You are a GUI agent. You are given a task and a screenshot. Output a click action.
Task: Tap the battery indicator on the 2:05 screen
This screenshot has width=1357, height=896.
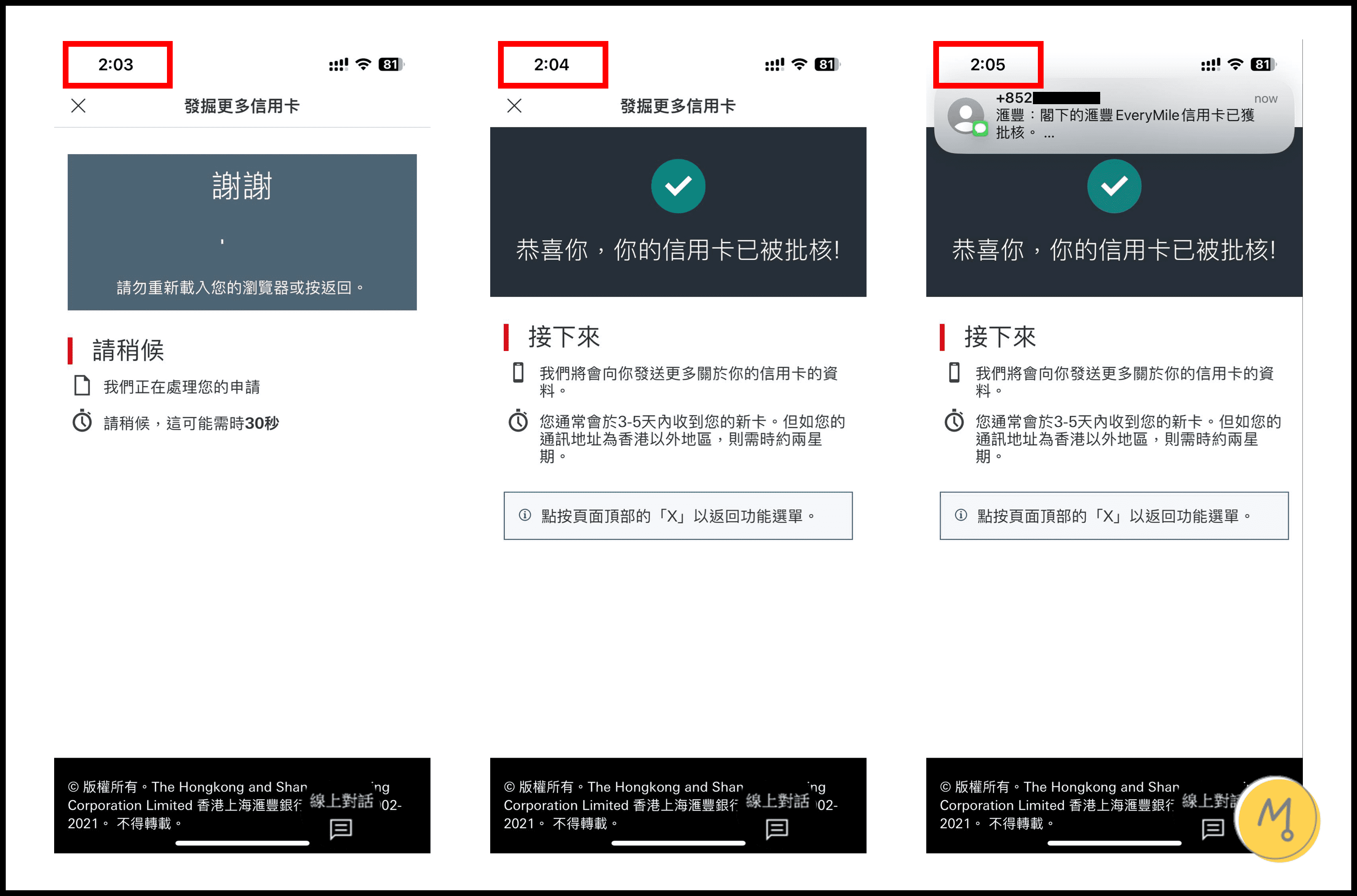point(1264,64)
